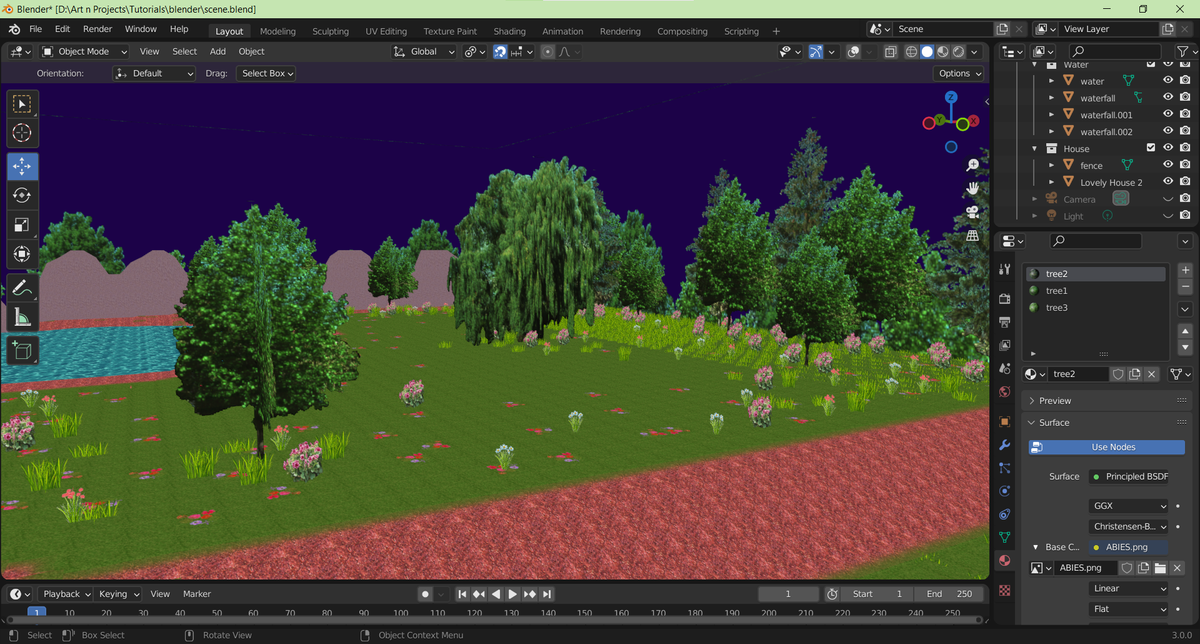Toggle visibility of Lovely House 2
The width and height of the screenshot is (1200, 644).
pos(1167,182)
